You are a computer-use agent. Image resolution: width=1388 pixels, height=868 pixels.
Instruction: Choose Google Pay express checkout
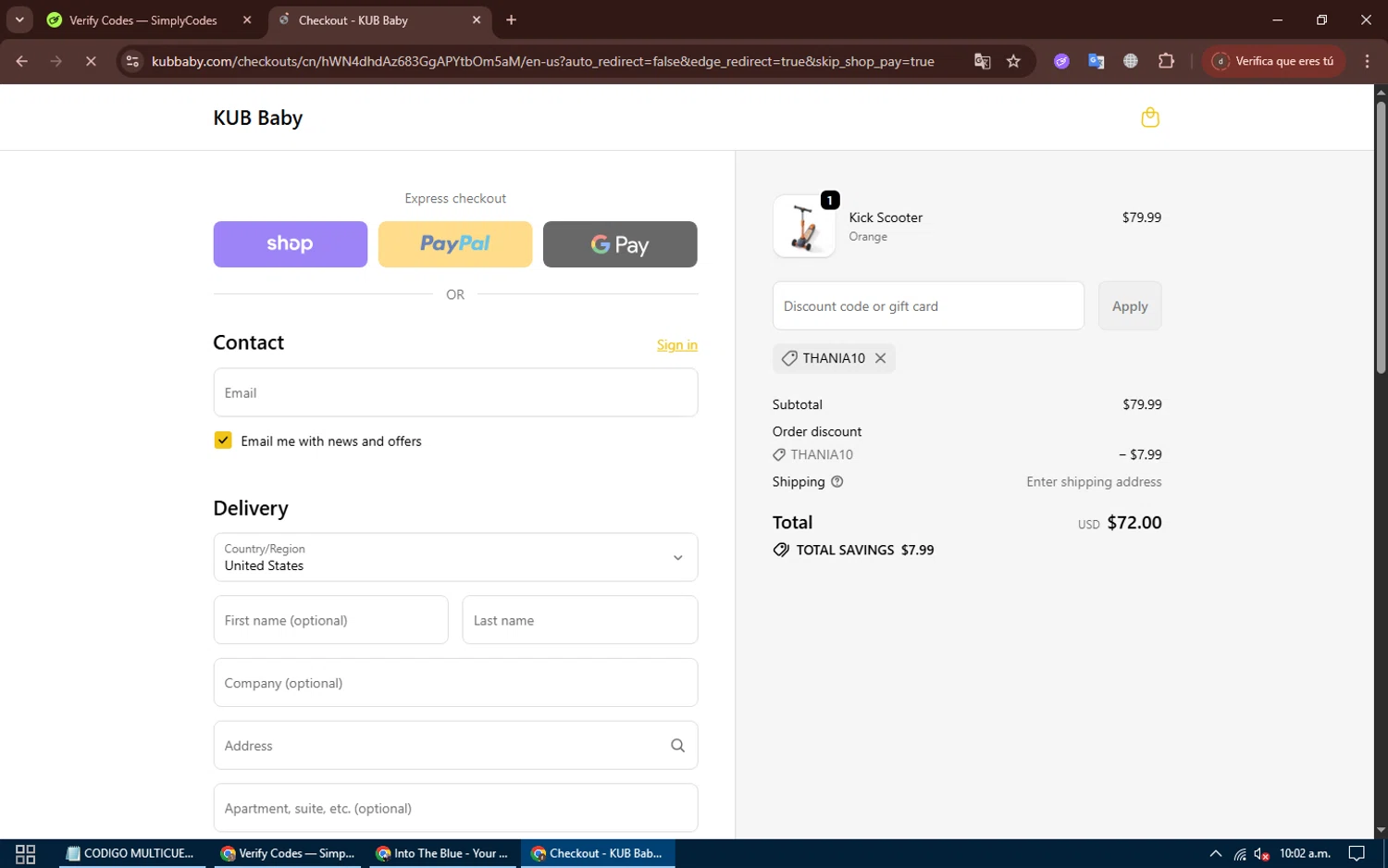tap(620, 244)
